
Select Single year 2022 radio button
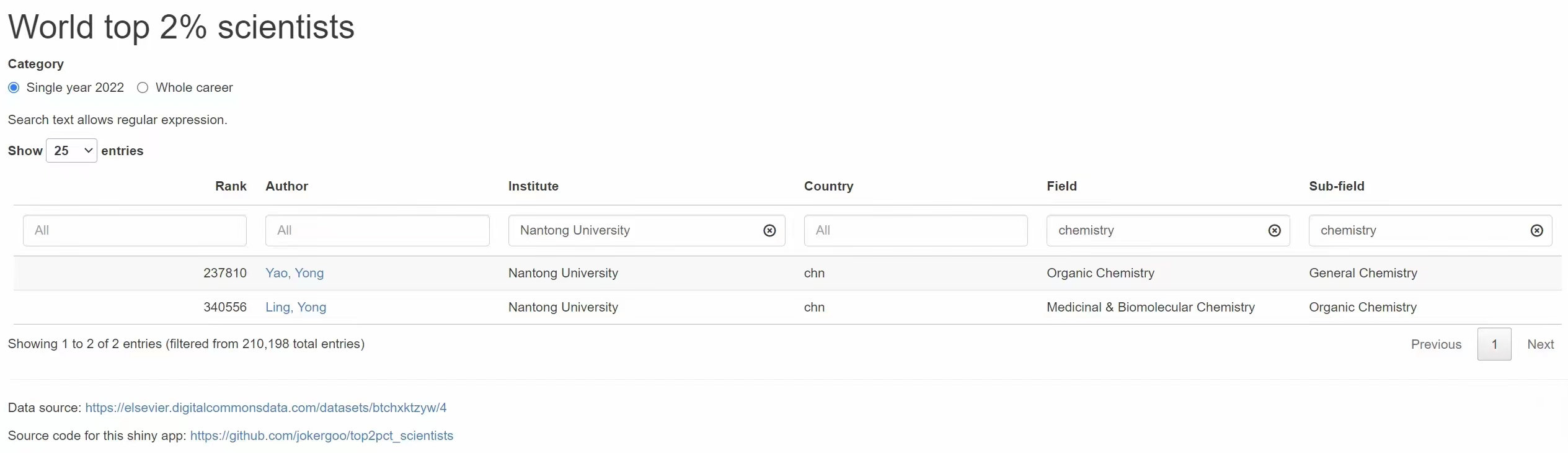[14, 87]
